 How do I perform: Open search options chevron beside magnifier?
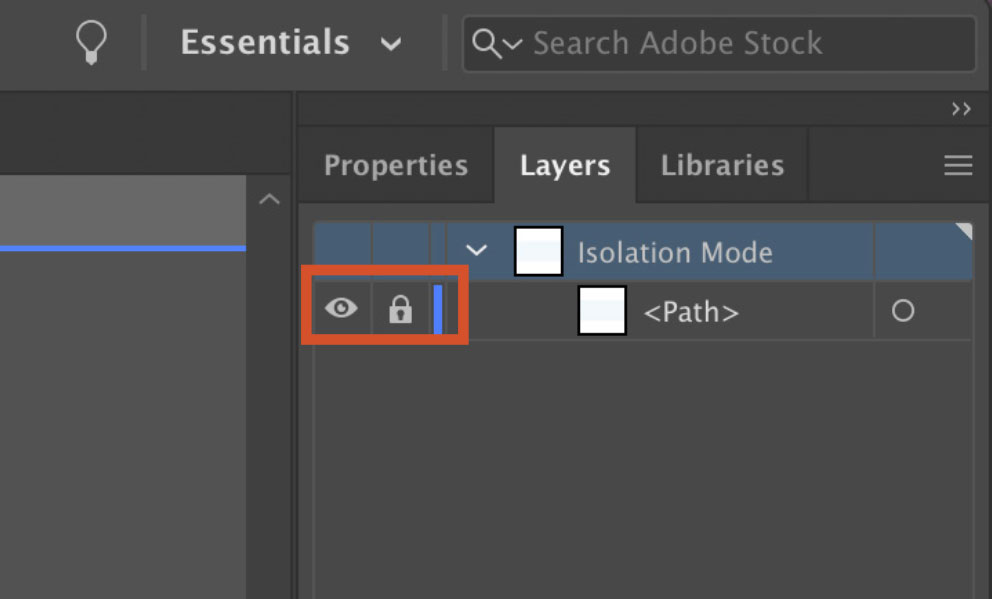(512, 44)
